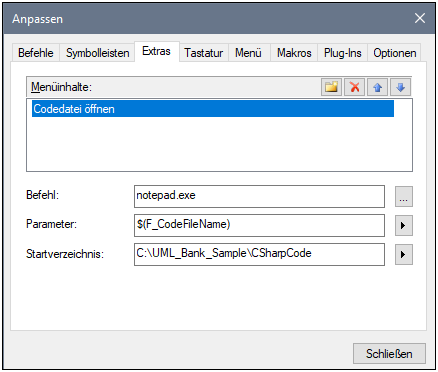Expand the Parameter arrow menu

pyautogui.click(x=404, y=226)
